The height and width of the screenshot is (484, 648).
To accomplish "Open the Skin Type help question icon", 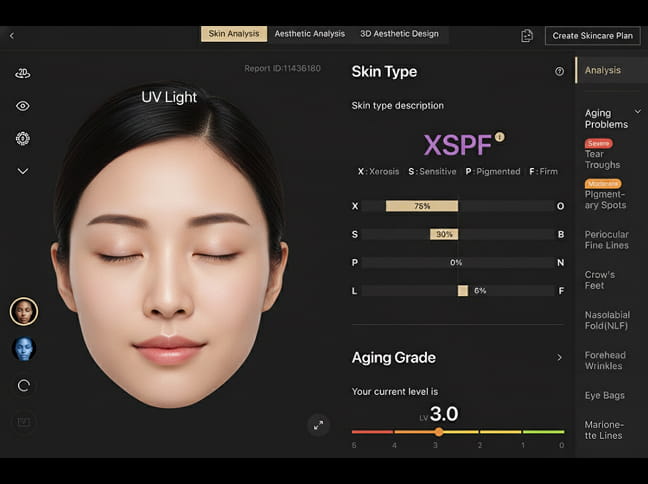I will pyautogui.click(x=559, y=72).
